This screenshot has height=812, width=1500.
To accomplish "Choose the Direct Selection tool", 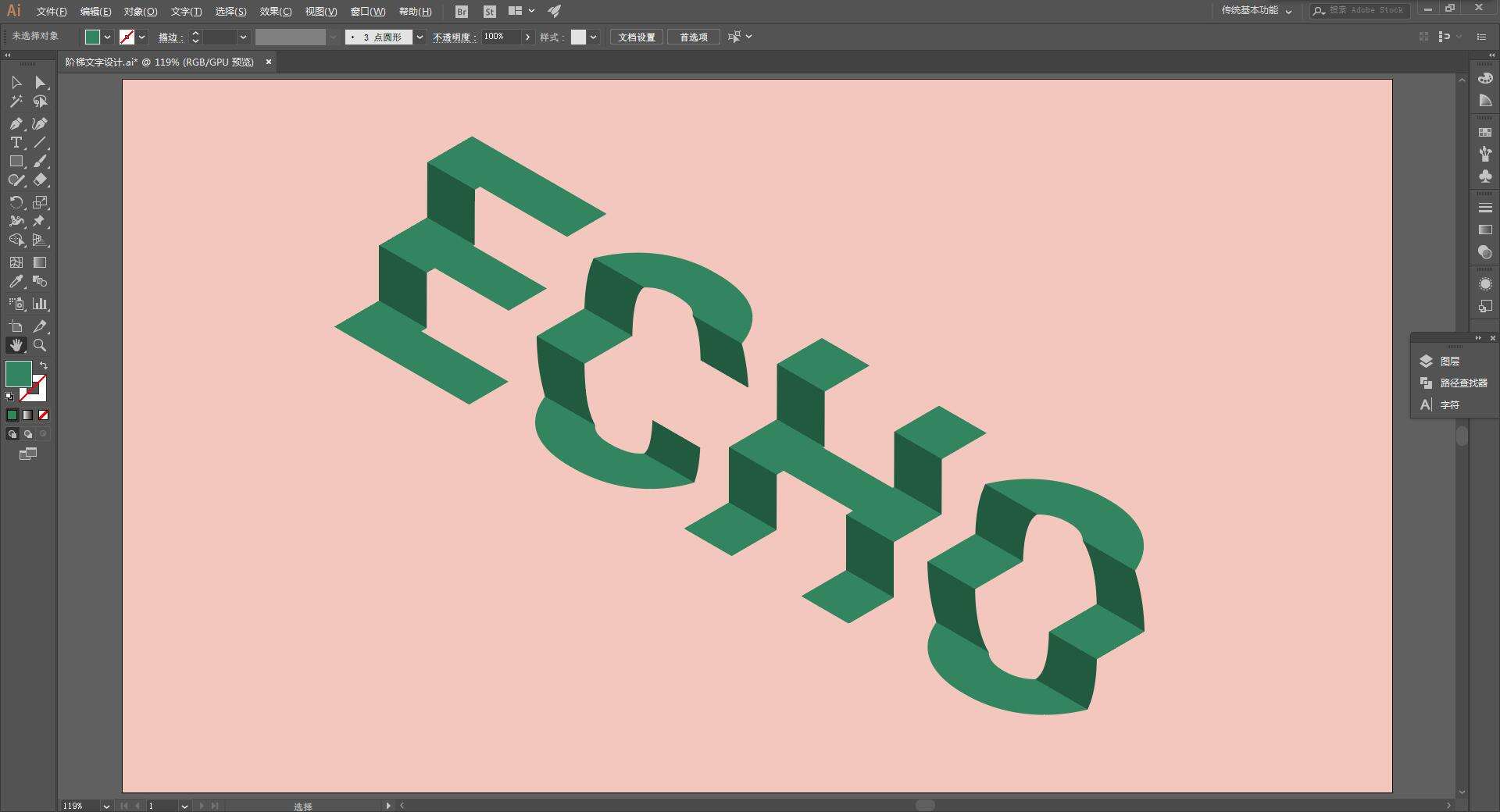I will [40, 82].
